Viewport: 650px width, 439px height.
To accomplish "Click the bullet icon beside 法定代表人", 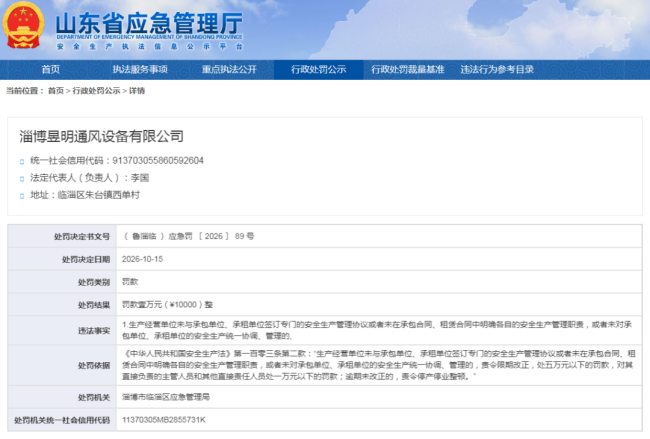I will (22, 179).
